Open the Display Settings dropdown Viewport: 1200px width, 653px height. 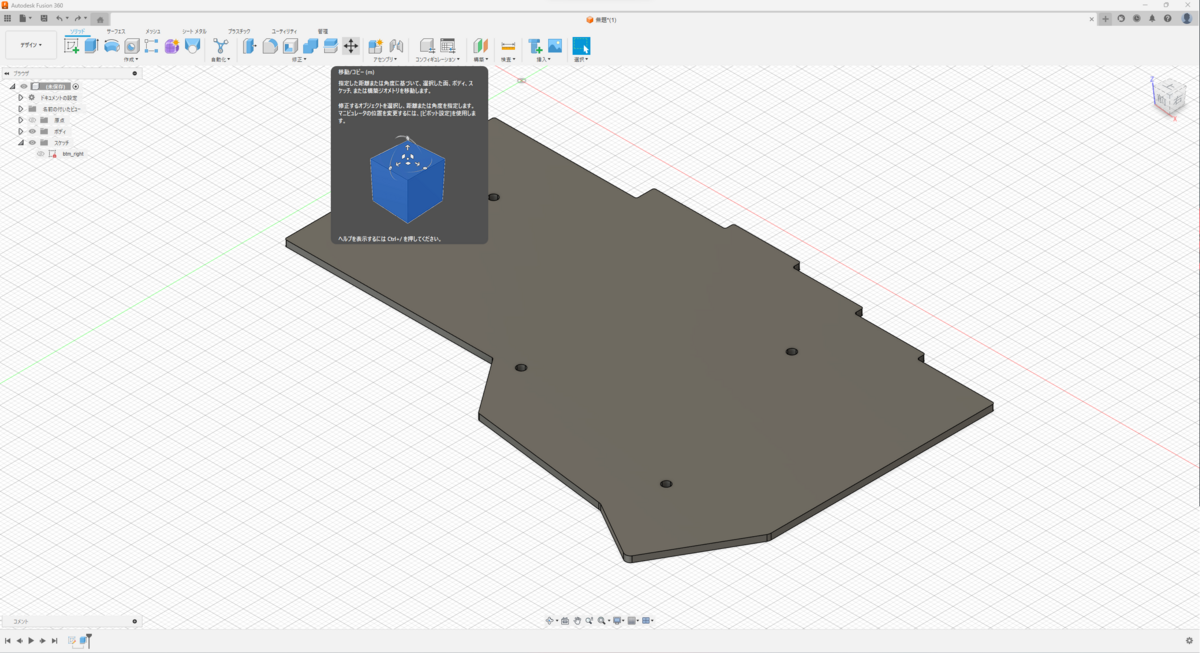(x=619, y=620)
